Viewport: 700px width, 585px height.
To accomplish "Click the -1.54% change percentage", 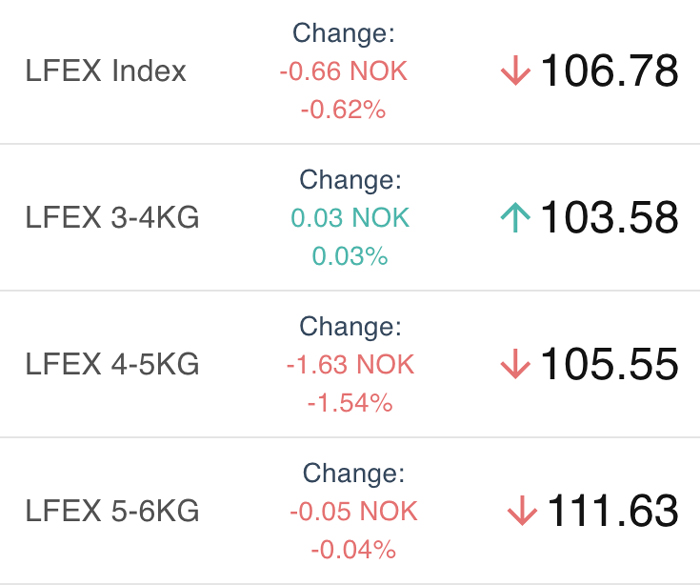I will (350, 402).
